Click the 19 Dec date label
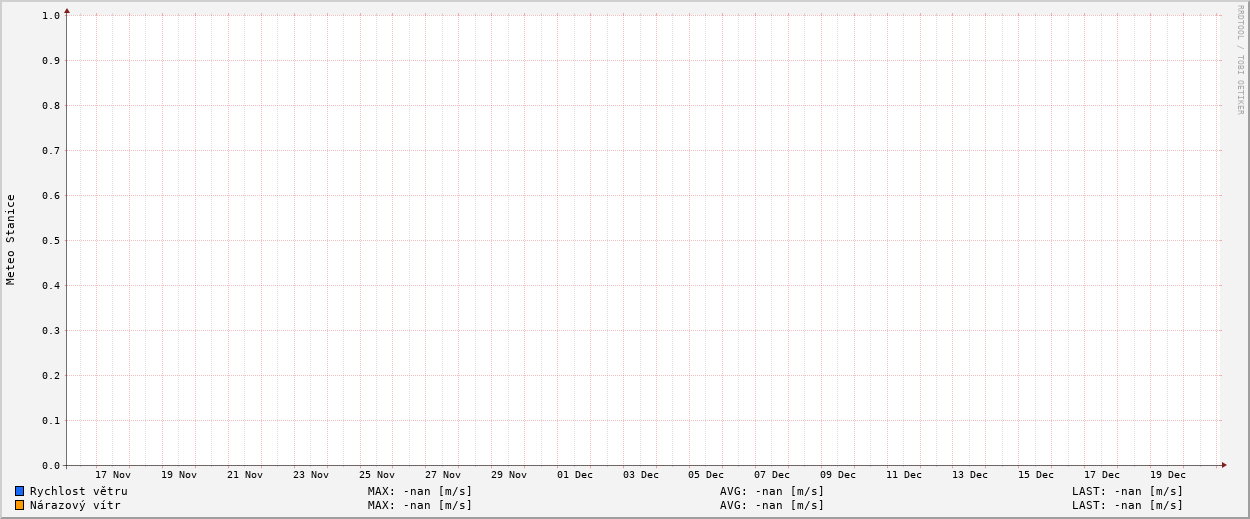This screenshot has width=1250, height=519. coord(1168,475)
